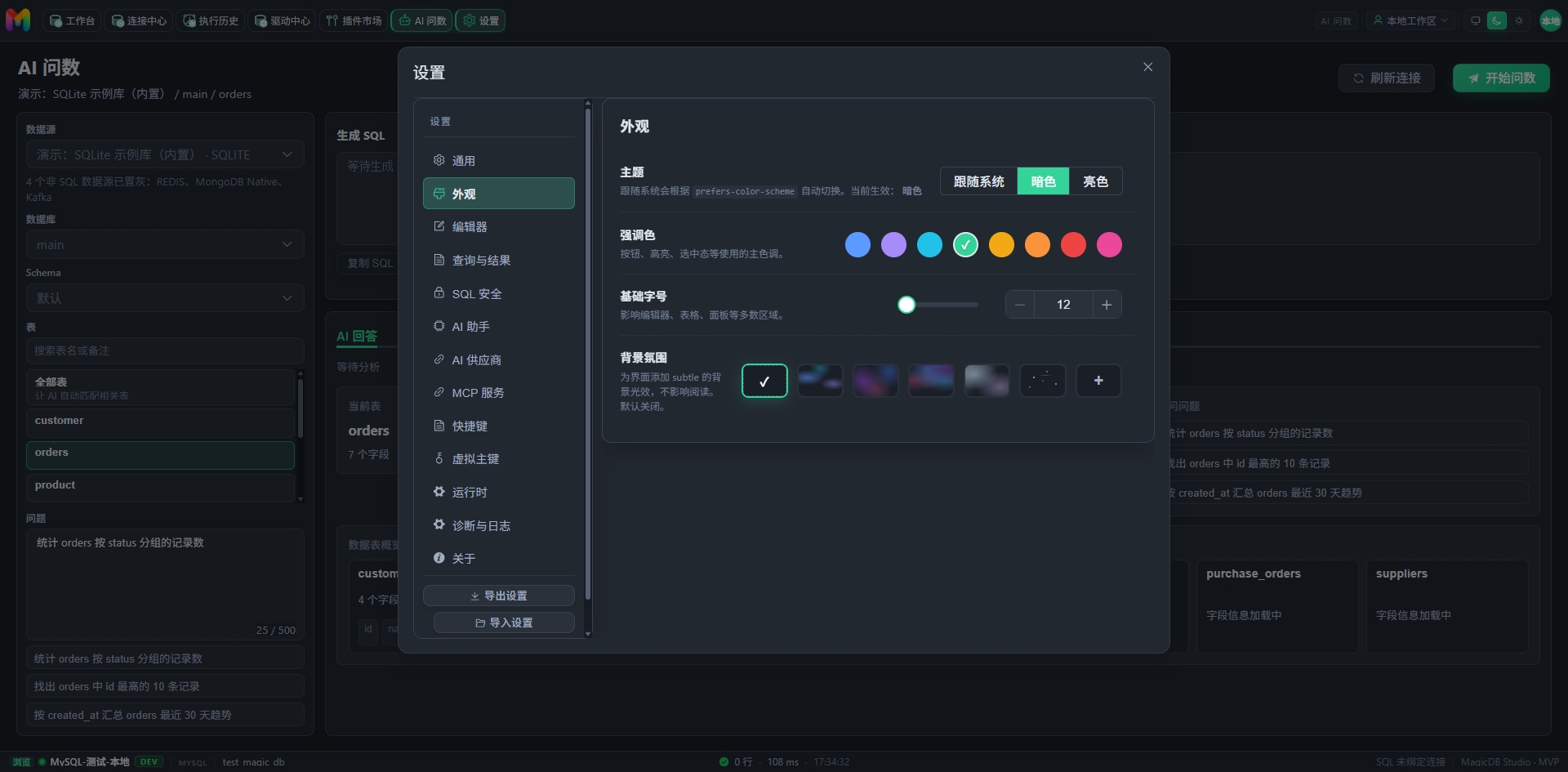Viewport: 1568px width, 772px height.
Task: Pick the purple accent color
Action: coord(893,244)
